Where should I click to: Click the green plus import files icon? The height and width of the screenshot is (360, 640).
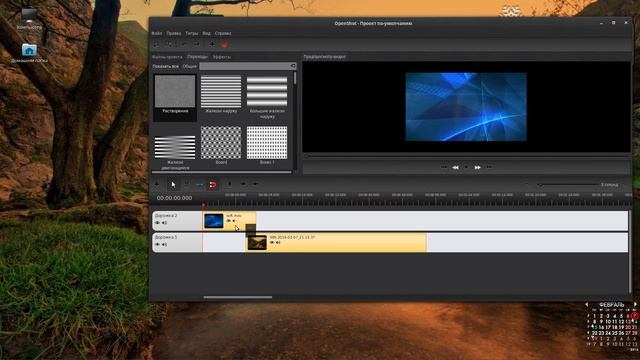[x=212, y=44]
